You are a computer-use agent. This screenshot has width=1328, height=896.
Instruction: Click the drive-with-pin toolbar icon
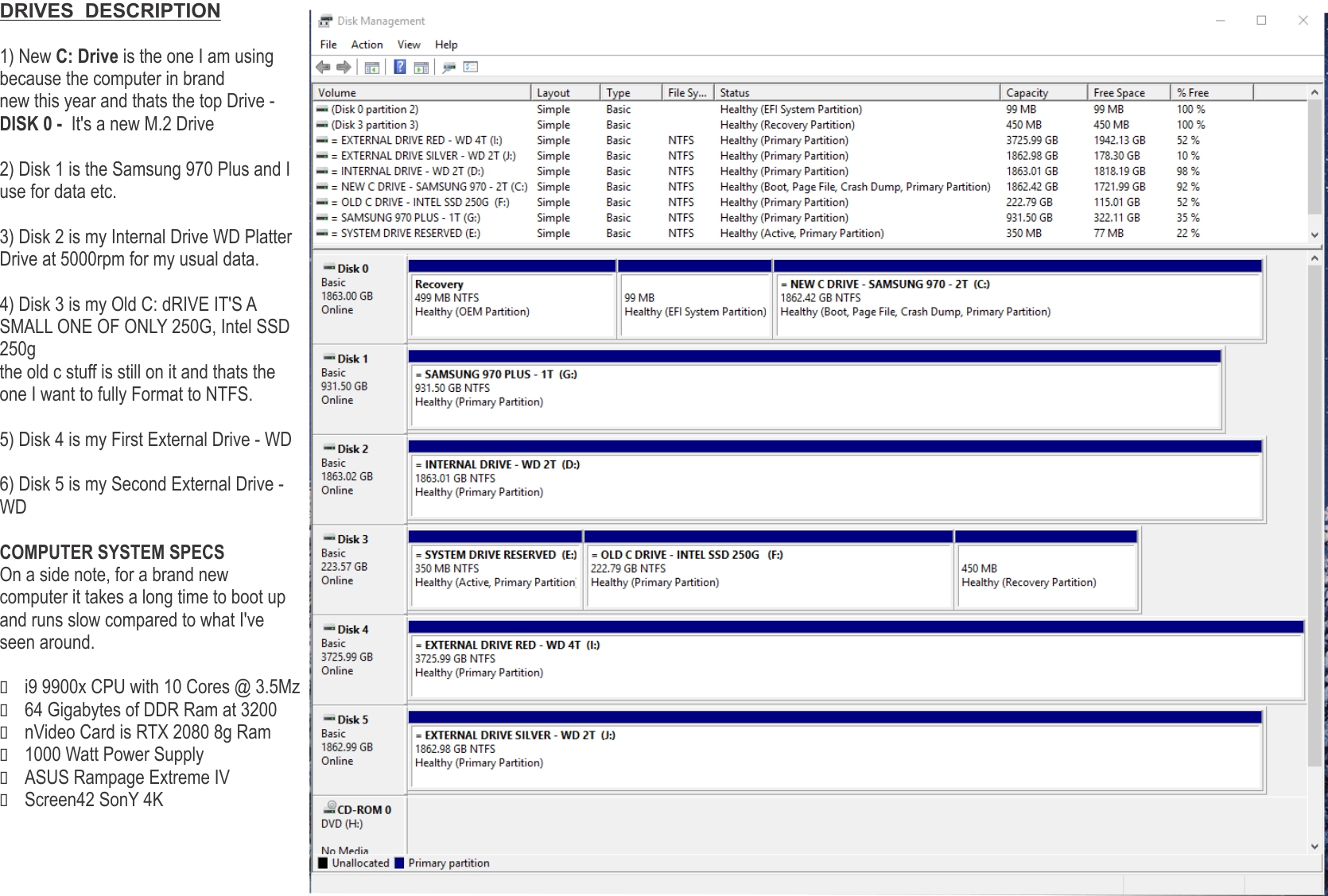tap(449, 68)
